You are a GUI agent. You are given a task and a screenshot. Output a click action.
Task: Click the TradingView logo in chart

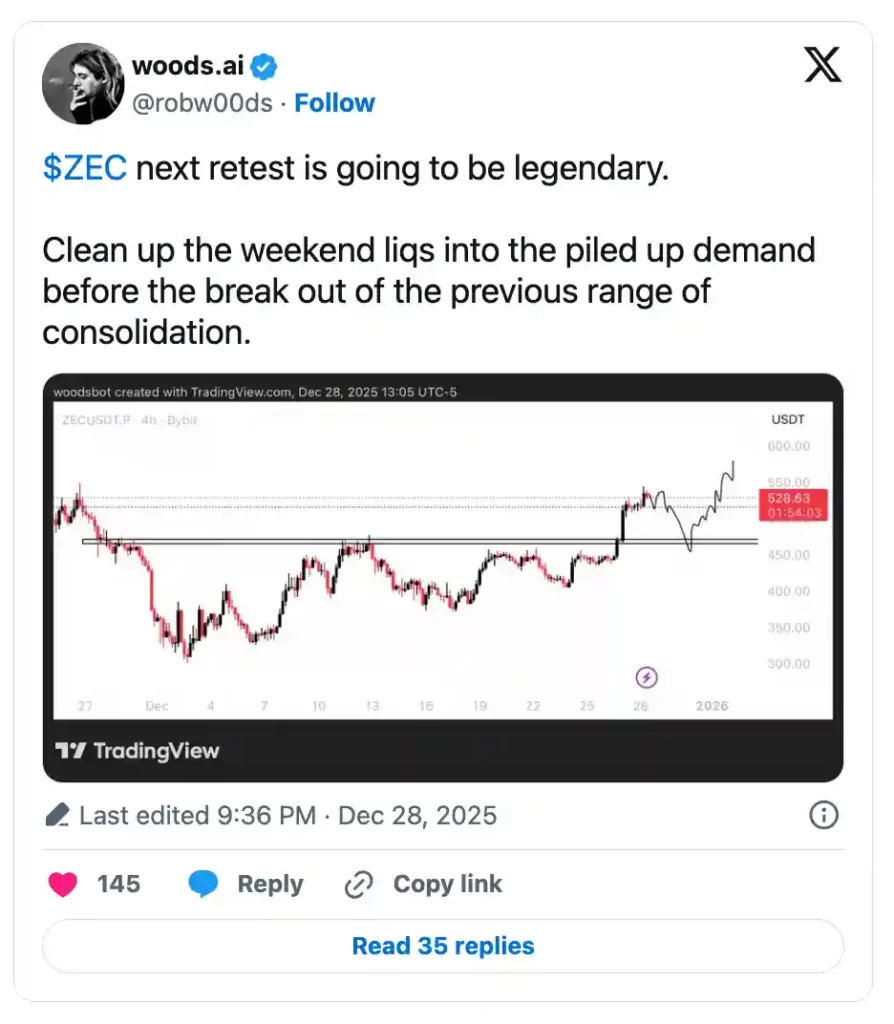[137, 750]
